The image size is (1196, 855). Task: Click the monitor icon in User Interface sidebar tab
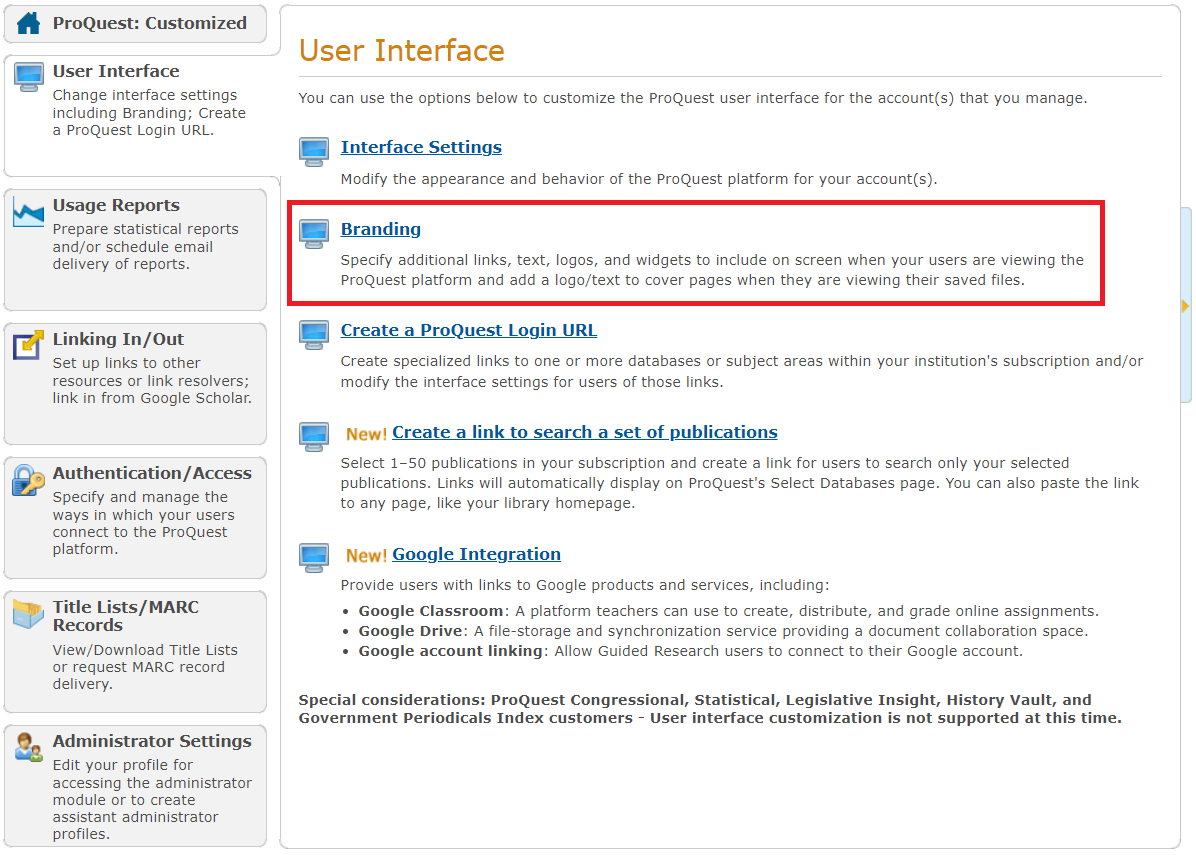point(29,77)
